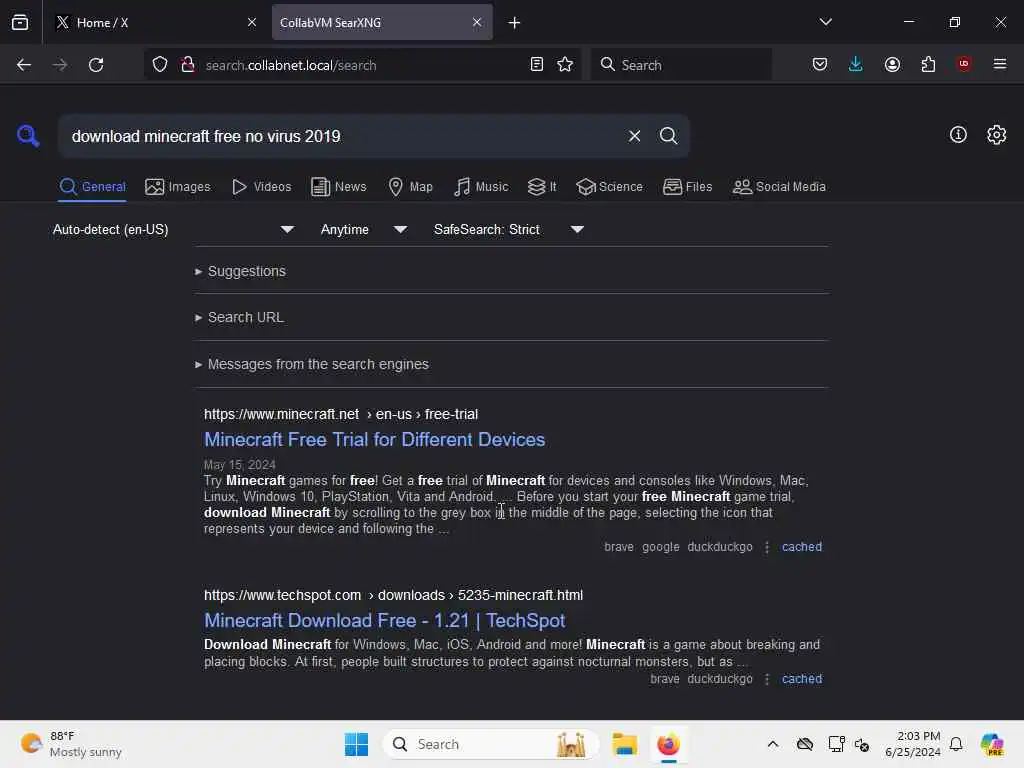Open cached link for minecraft.net result
Viewport: 1024px width, 768px height.
(801, 547)
